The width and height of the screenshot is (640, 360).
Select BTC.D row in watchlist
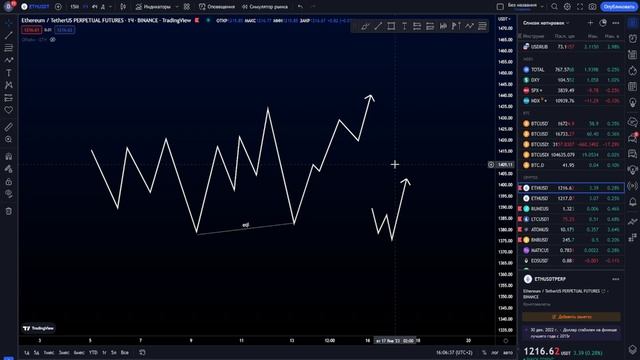571,165
